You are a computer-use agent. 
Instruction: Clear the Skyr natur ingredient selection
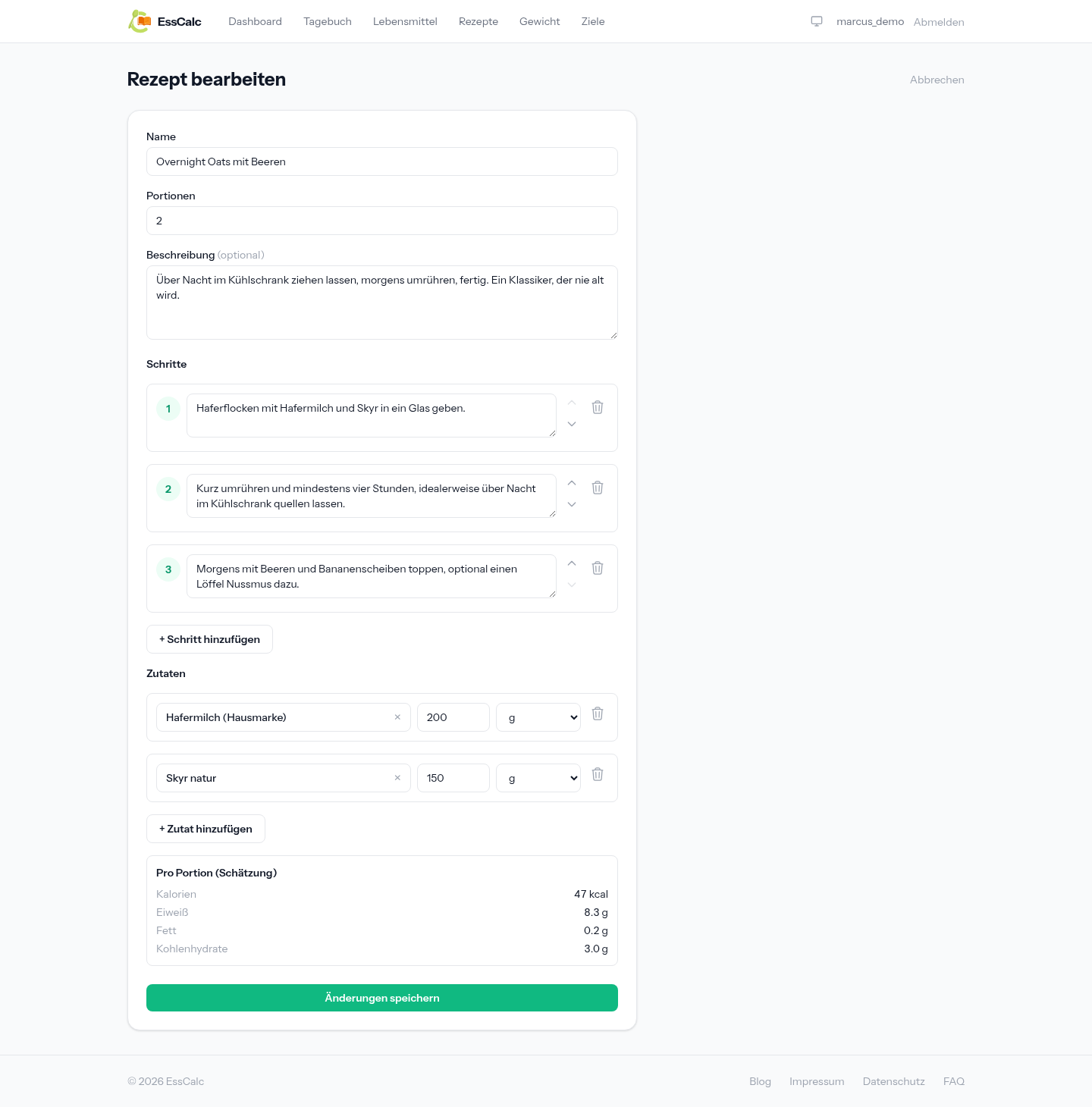397,778
